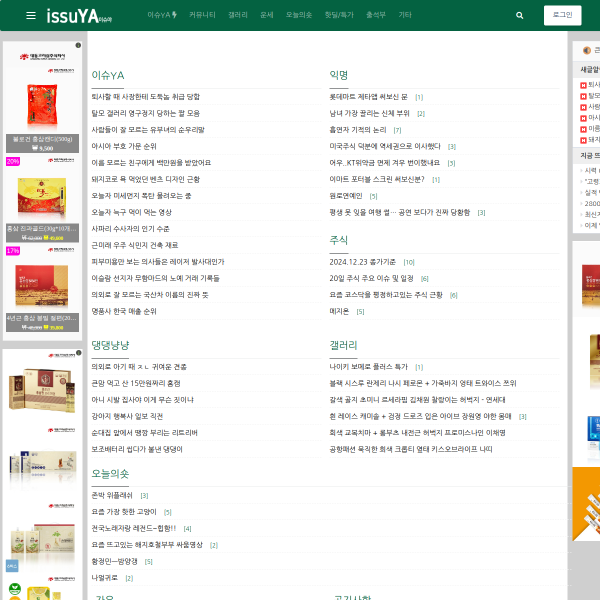Open post '메지온'
Screen dimensions: 600x600
coord(339,311)
